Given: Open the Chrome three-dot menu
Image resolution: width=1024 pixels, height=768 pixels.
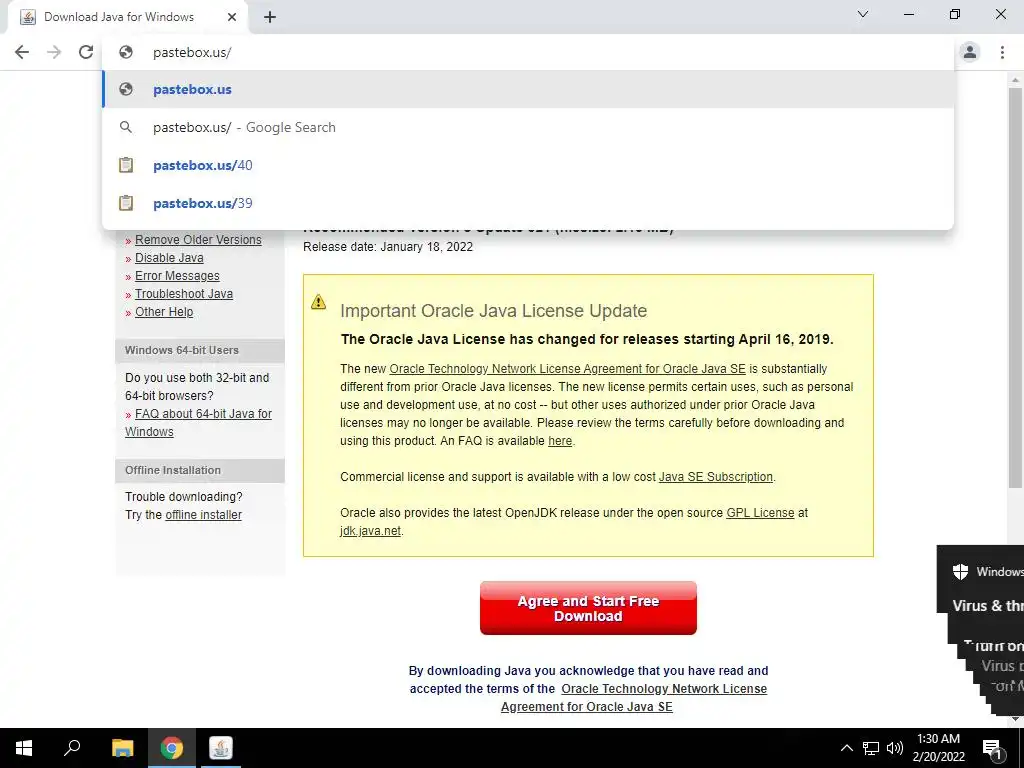Looking at the screenshot, I should pos(1002,52).
